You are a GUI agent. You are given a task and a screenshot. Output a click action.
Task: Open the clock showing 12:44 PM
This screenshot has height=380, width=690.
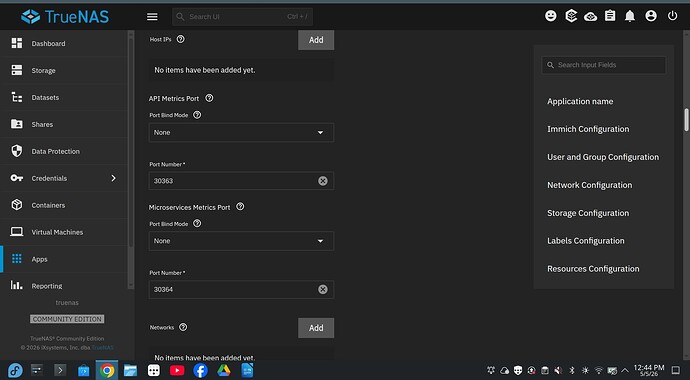tap(649, 370)
